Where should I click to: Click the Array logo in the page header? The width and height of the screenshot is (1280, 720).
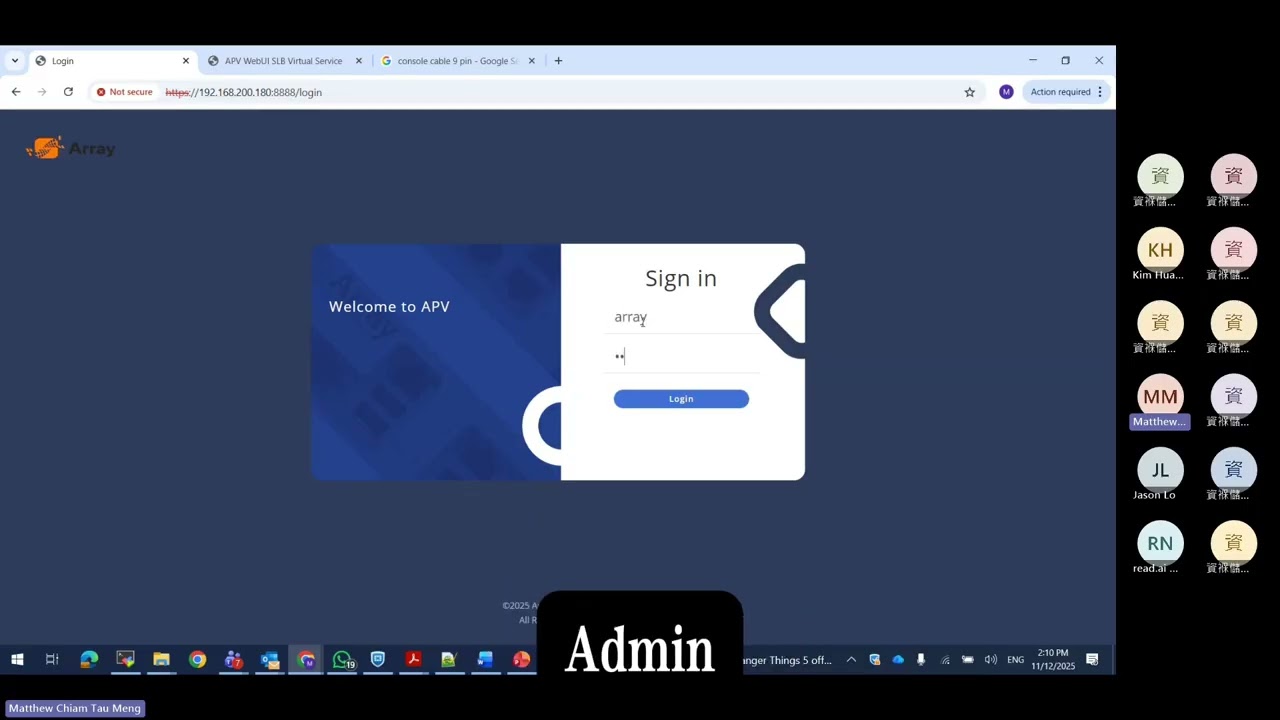[71, 148]
